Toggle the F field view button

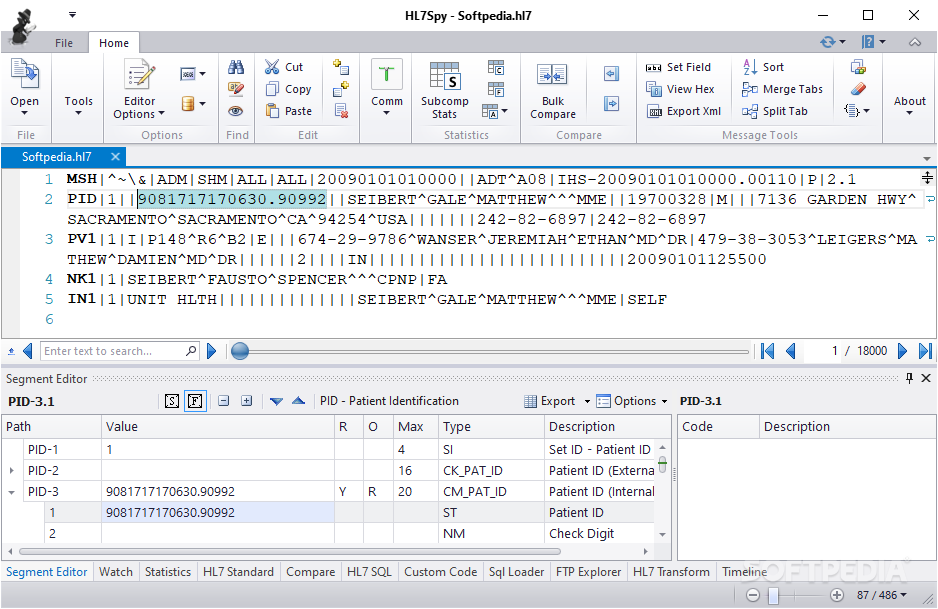click(195, 401)
